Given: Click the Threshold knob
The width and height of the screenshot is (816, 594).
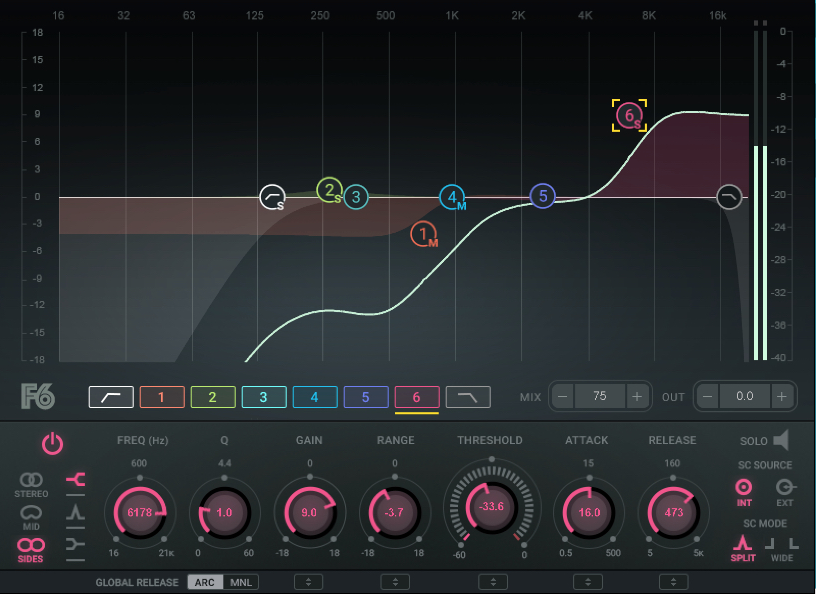Looking at the screenshot, I should (490, 507).
